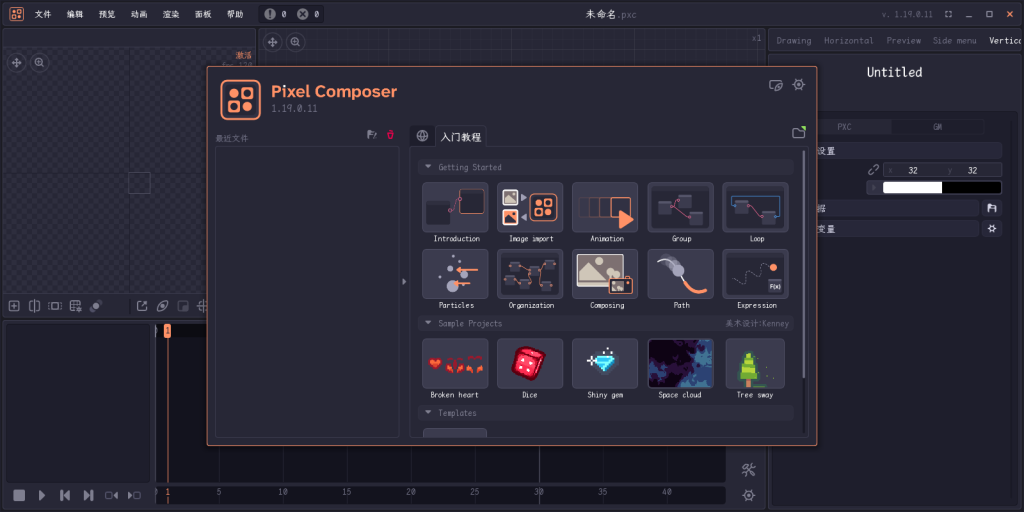This screenshot has width=1024, height=512.
Task: Click the pan icon in the preview panel
Action: tap(16, 63)
